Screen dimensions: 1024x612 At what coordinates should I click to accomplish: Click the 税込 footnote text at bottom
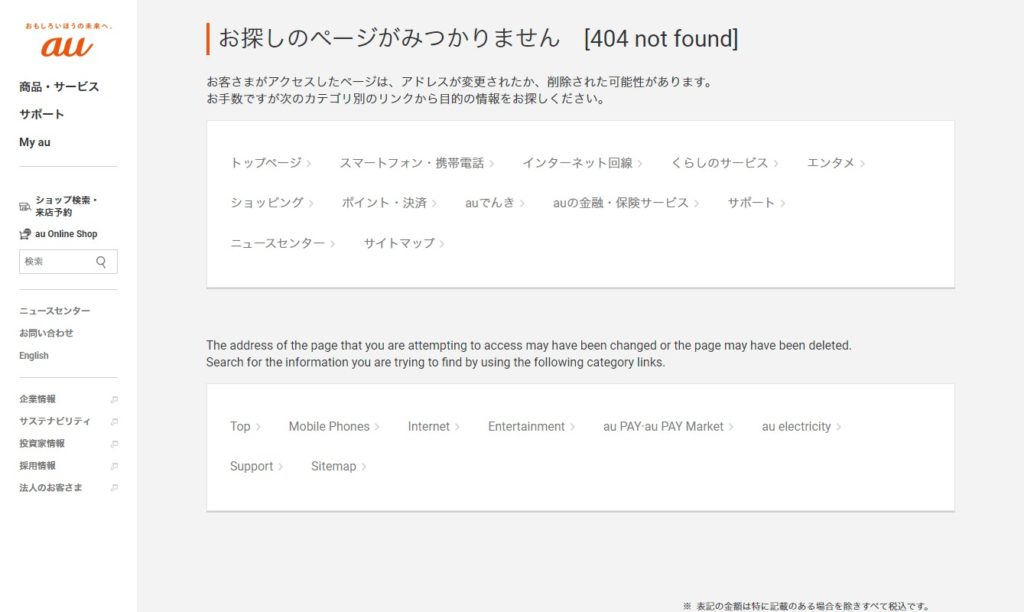(x=806, y=607)
